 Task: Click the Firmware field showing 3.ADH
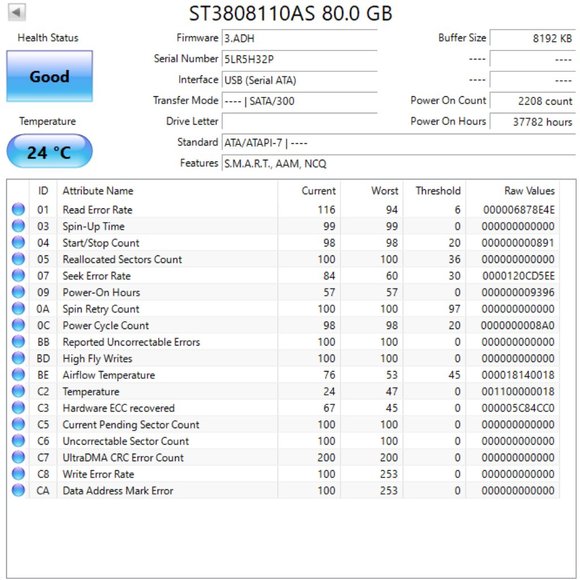click(x=299, y=38)
